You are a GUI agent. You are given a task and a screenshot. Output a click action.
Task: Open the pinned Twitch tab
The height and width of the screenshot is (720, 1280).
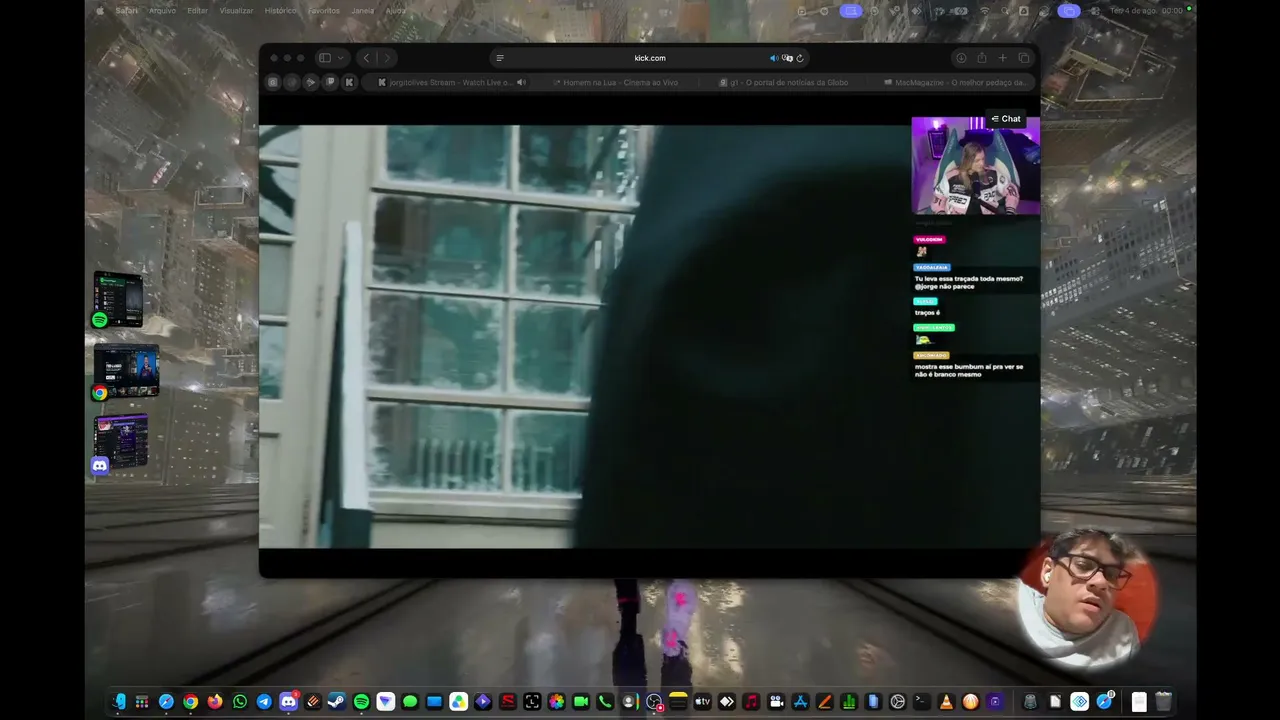pyautogui.click(x=330, y=82)
